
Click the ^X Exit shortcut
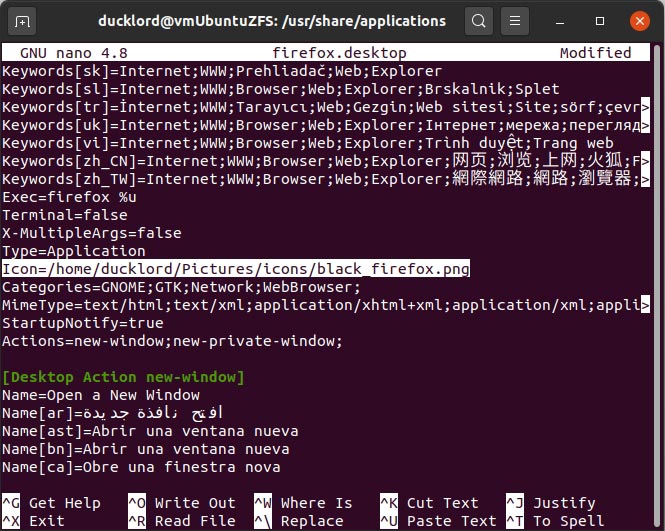[x=33, y=521]
